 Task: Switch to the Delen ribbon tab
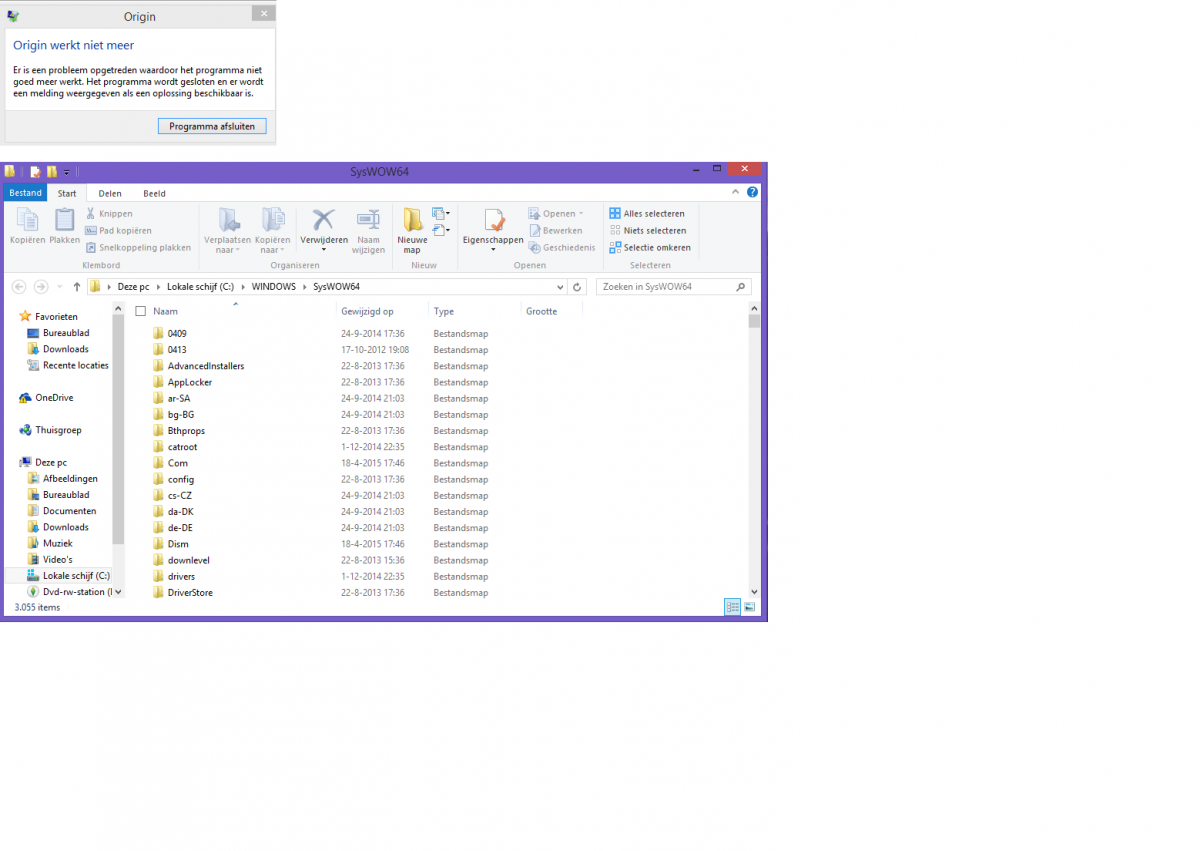pos(110,193)
